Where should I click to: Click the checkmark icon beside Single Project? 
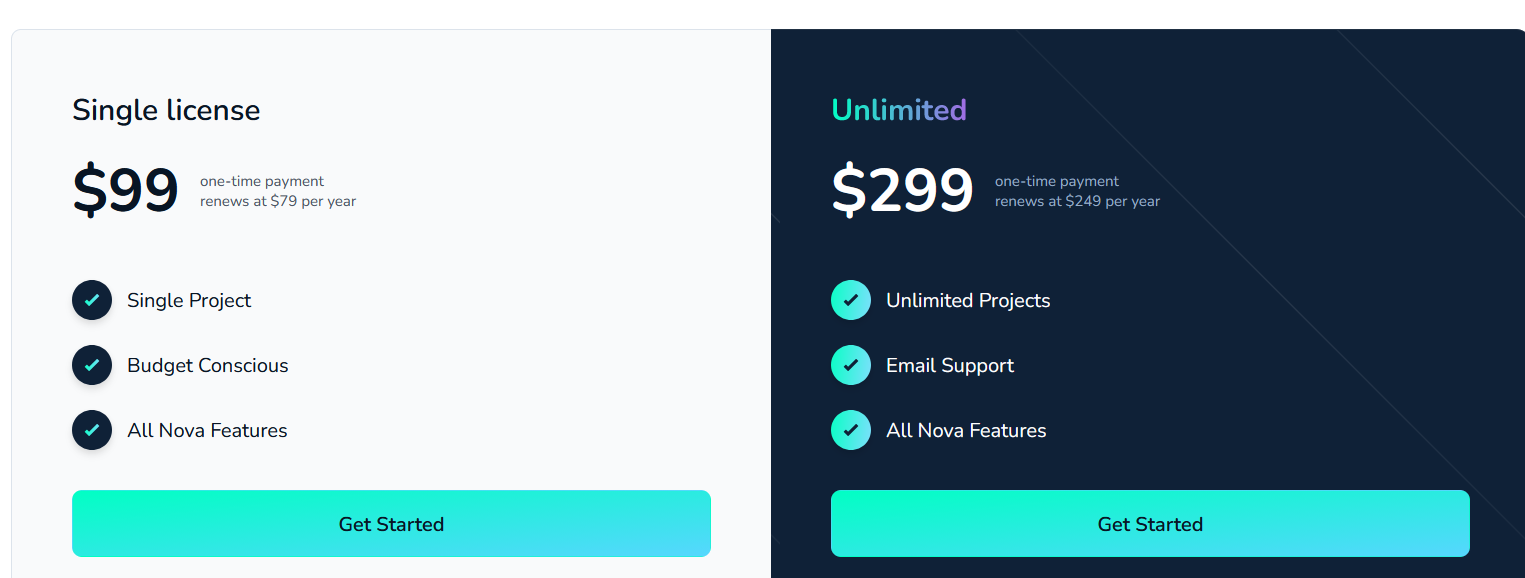[x=92, y=300]
